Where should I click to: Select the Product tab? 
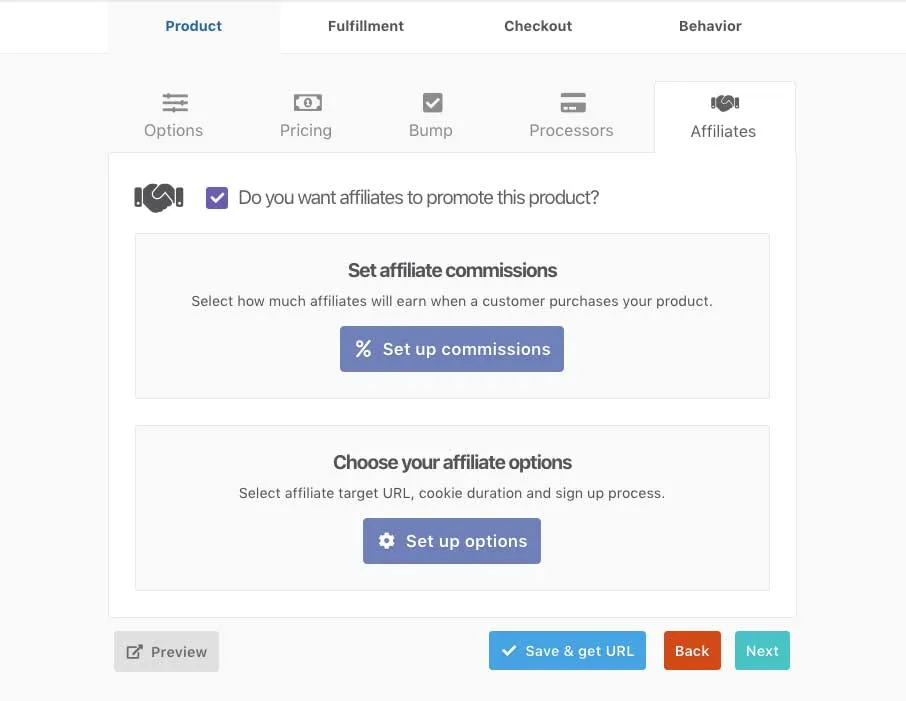tap(193, 26)
